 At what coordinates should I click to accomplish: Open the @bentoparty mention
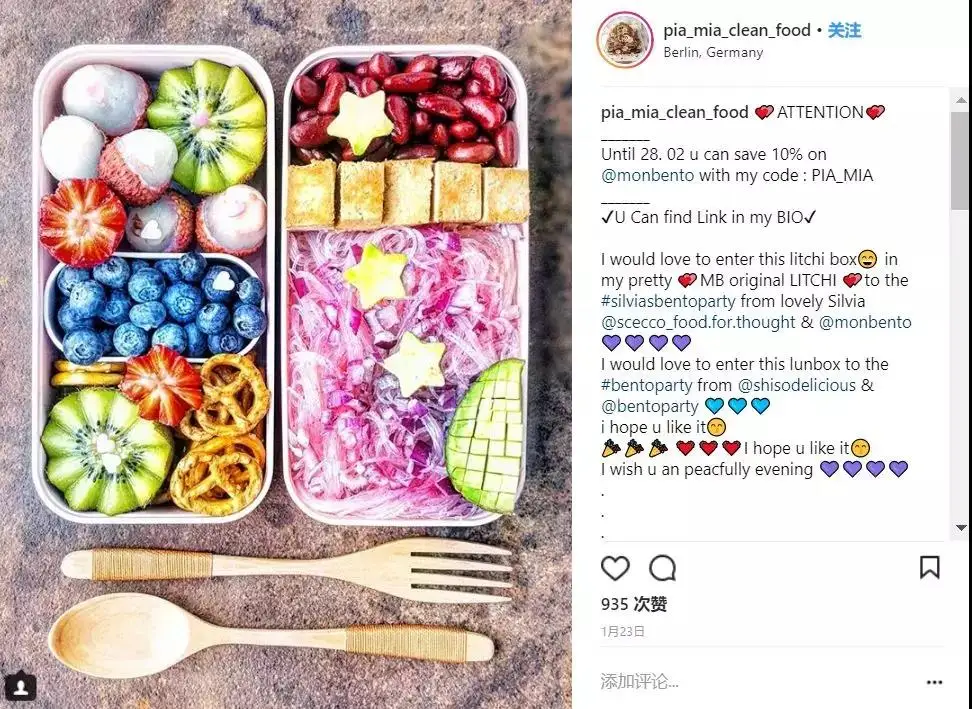649,407
